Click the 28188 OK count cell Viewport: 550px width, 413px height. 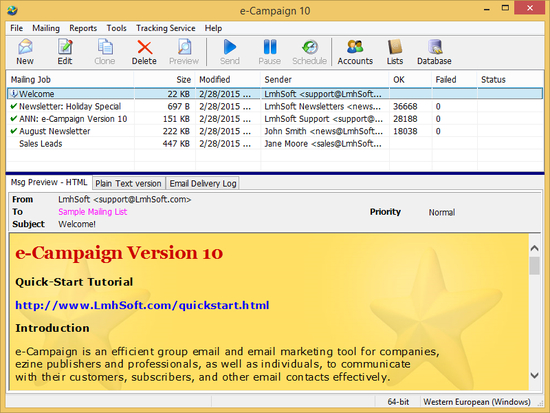point(405,119)
